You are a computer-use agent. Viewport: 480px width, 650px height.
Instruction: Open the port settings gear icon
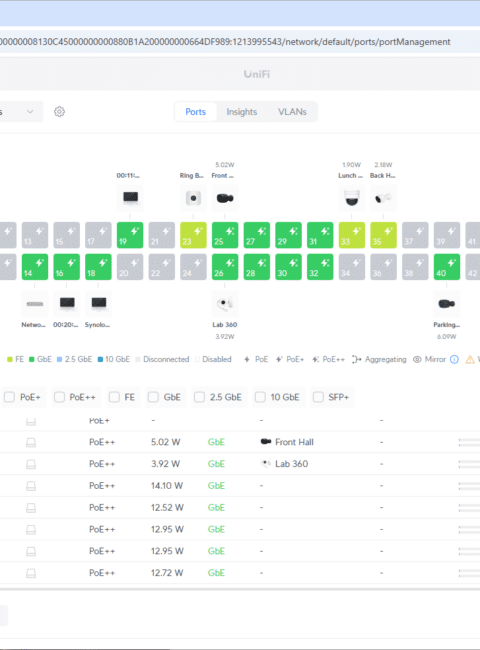(x=59, y=112)
